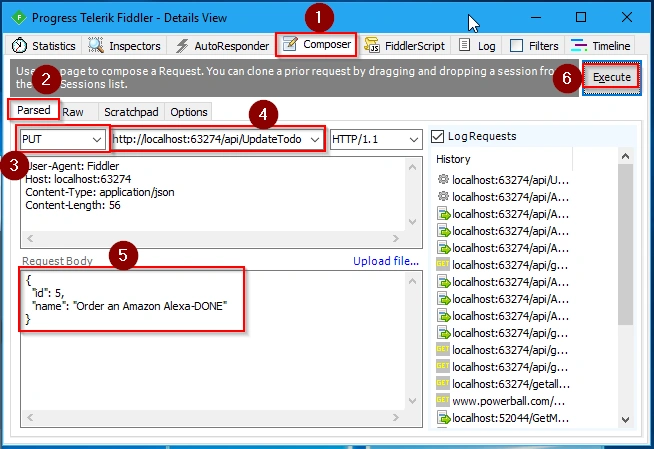Click the headers box scroll-right arrow
This screenshot has width=654, height=449.
tap(396, 238)
